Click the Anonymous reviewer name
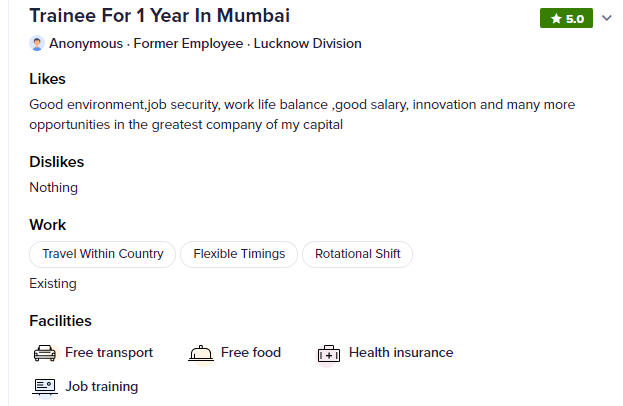Screen dimensions: 623x406 coord(86,43)
